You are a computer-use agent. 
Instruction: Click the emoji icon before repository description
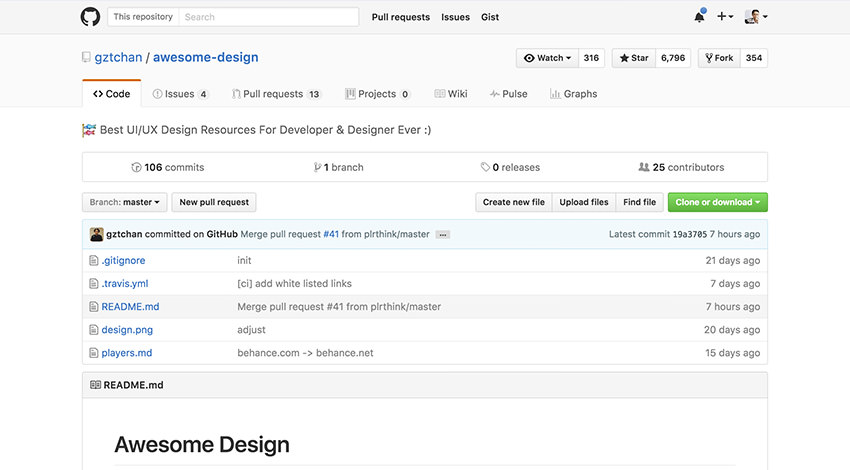(89, 130)
